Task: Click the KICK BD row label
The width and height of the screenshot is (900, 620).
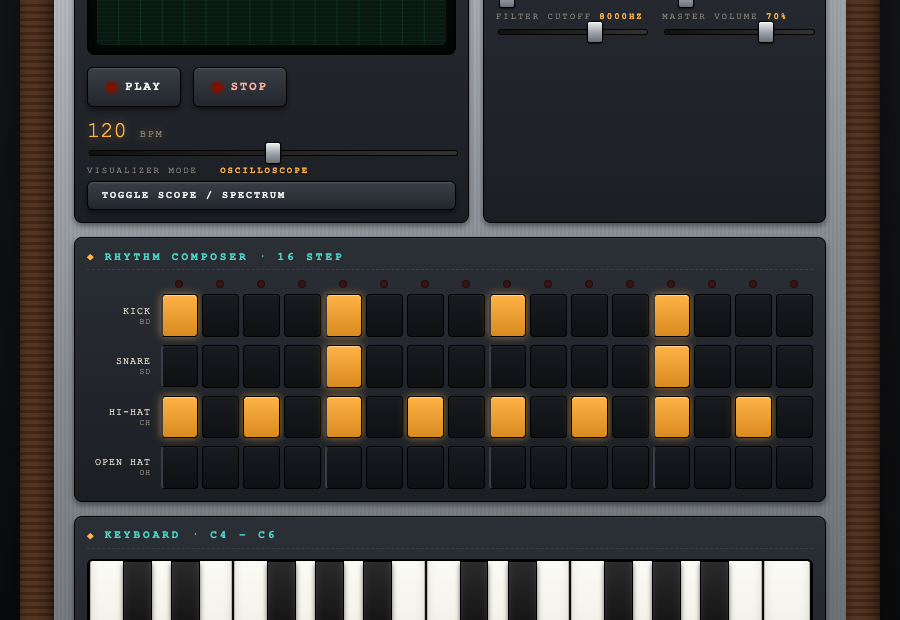Action: pyautogui.click(x=137, y=315)
